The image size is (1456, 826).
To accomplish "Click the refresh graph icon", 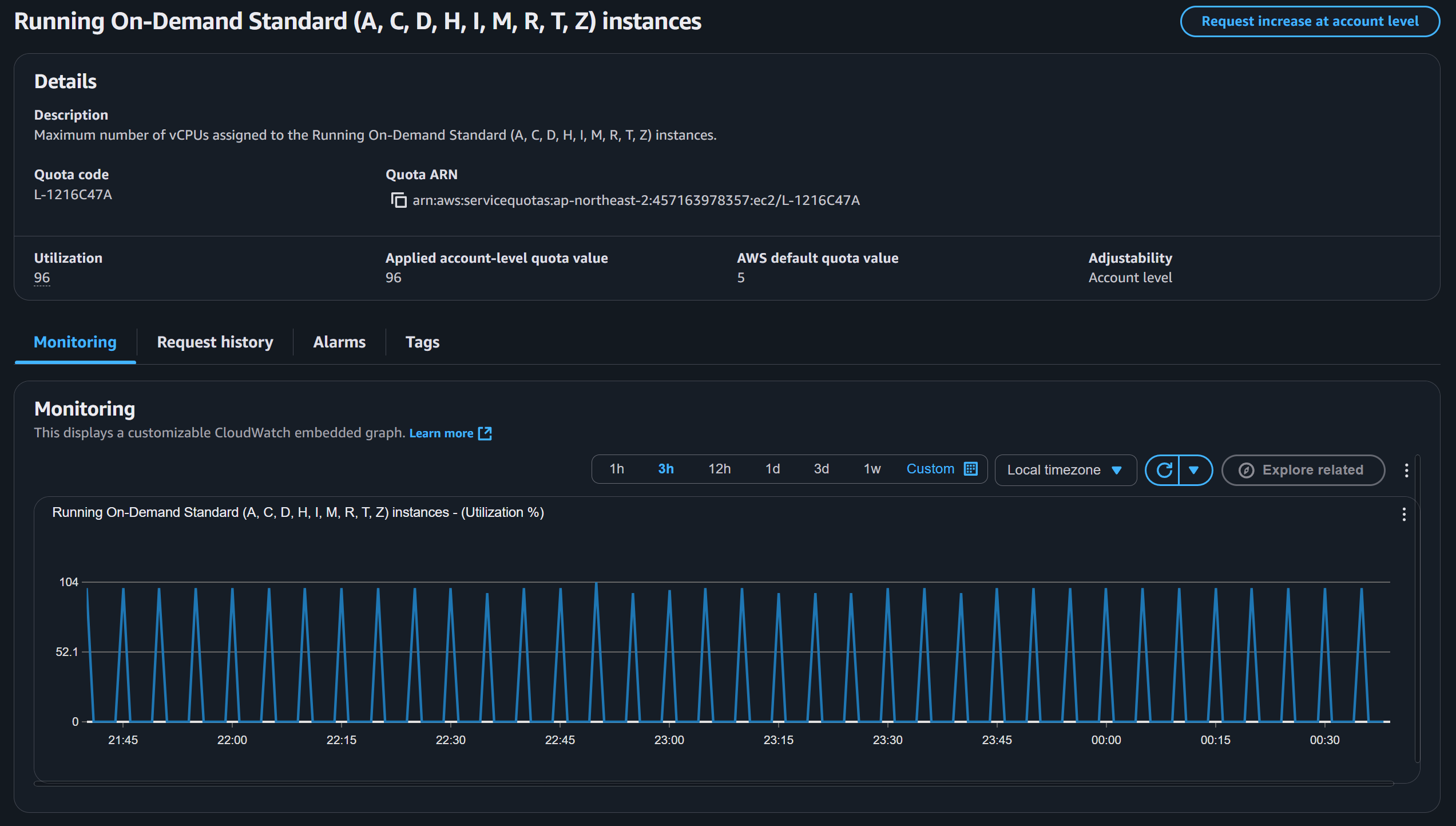I will tap(1164, 470).
